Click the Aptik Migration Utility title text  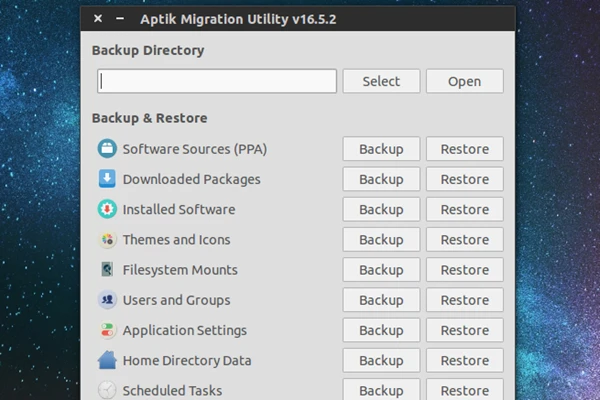[238, 19]
